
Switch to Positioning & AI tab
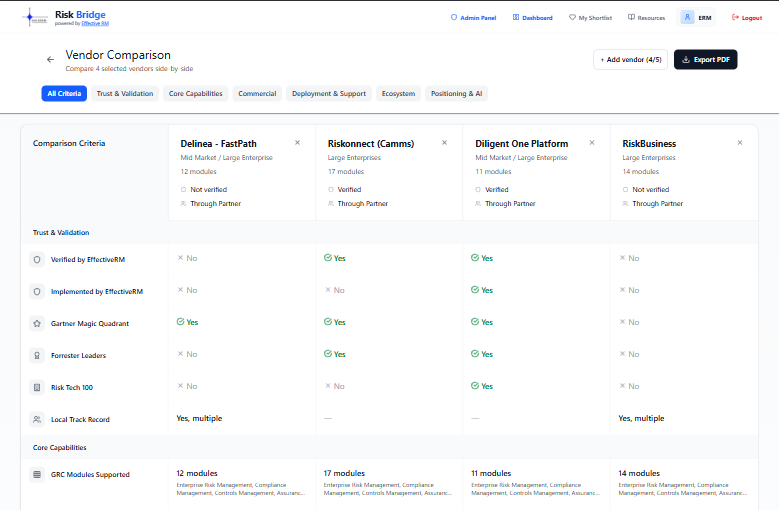[x=457, y=93]
